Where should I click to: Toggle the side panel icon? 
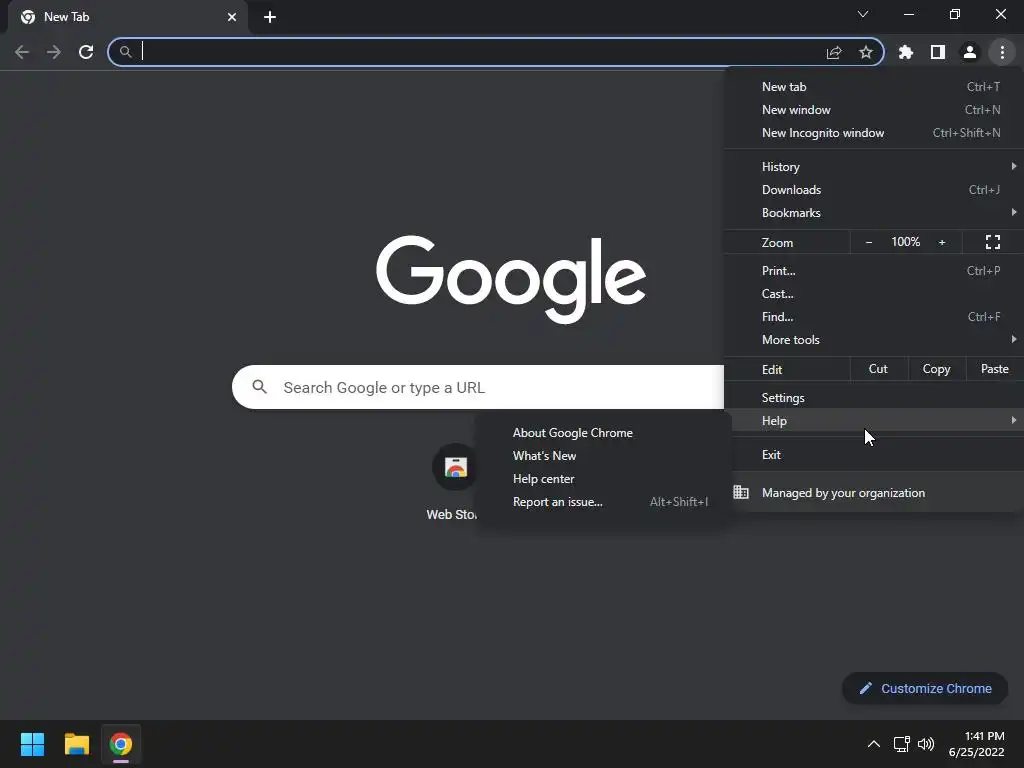coord(938,52)
